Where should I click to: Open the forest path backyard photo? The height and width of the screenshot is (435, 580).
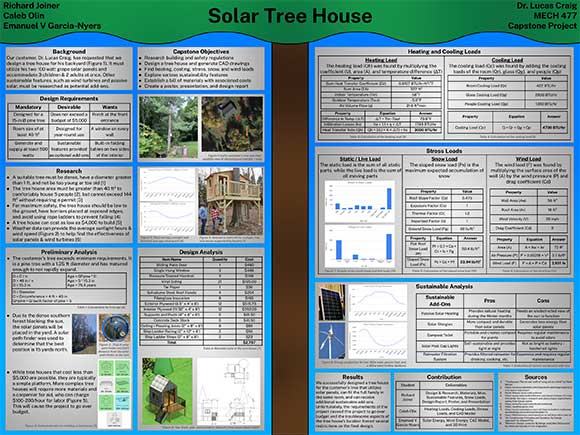click(x=168, y=127)
